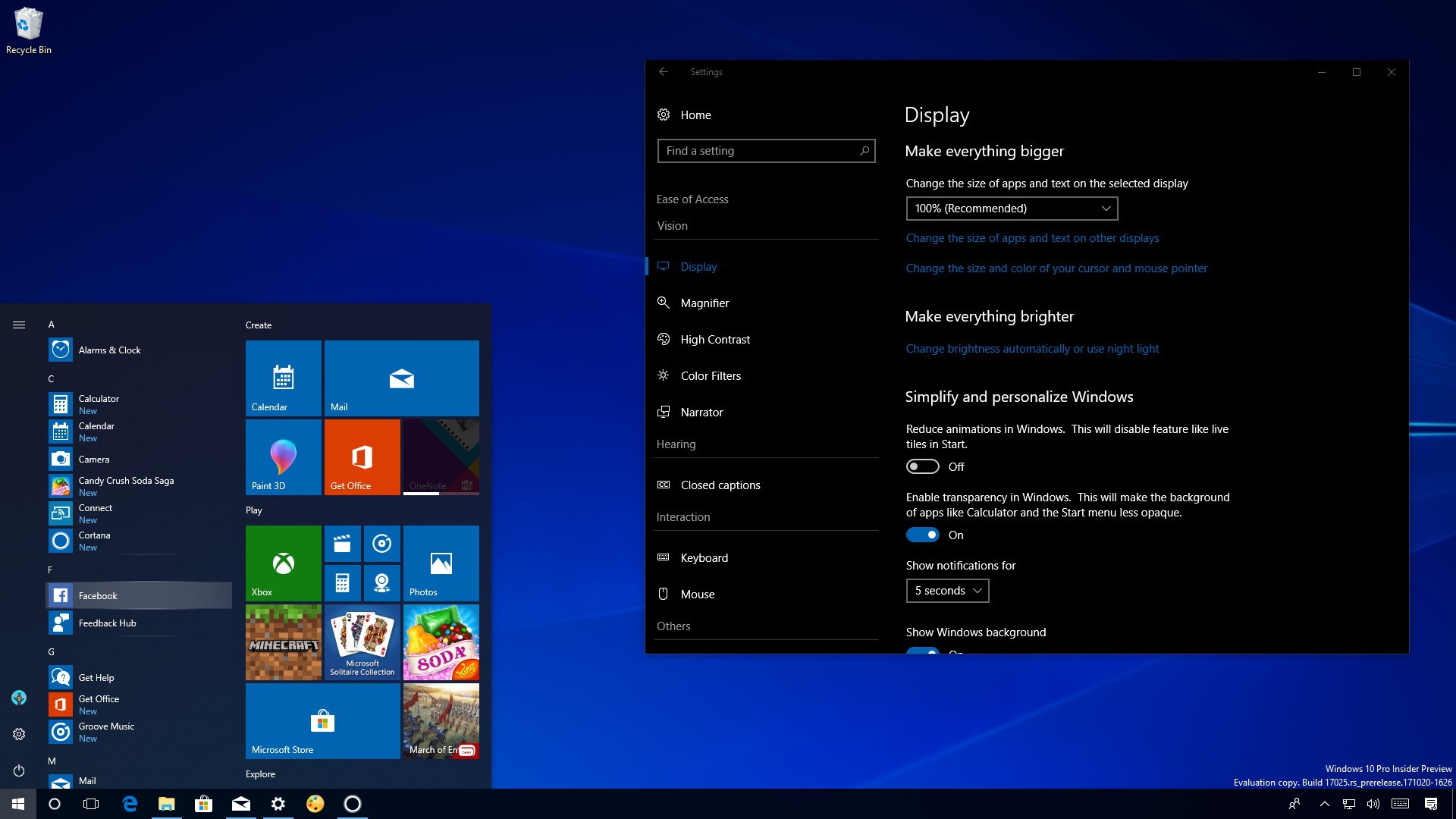
Task: Open the night light brightness link
Action: click(1031, 349)
